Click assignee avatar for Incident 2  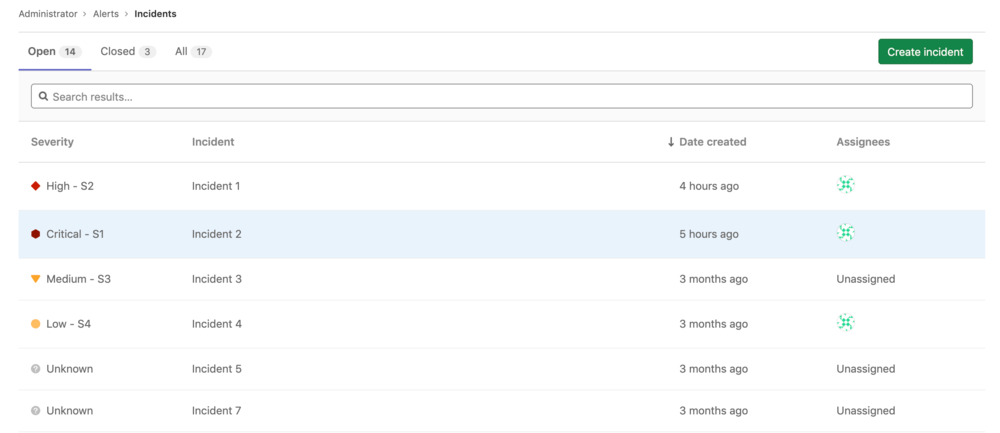click(x=846, y=233)
